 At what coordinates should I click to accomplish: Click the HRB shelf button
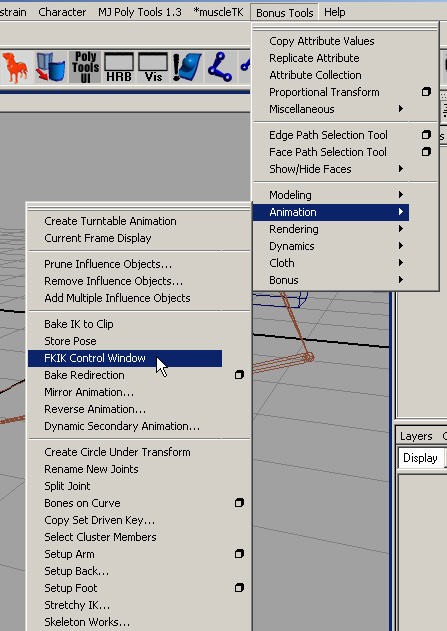coord(119,67)
